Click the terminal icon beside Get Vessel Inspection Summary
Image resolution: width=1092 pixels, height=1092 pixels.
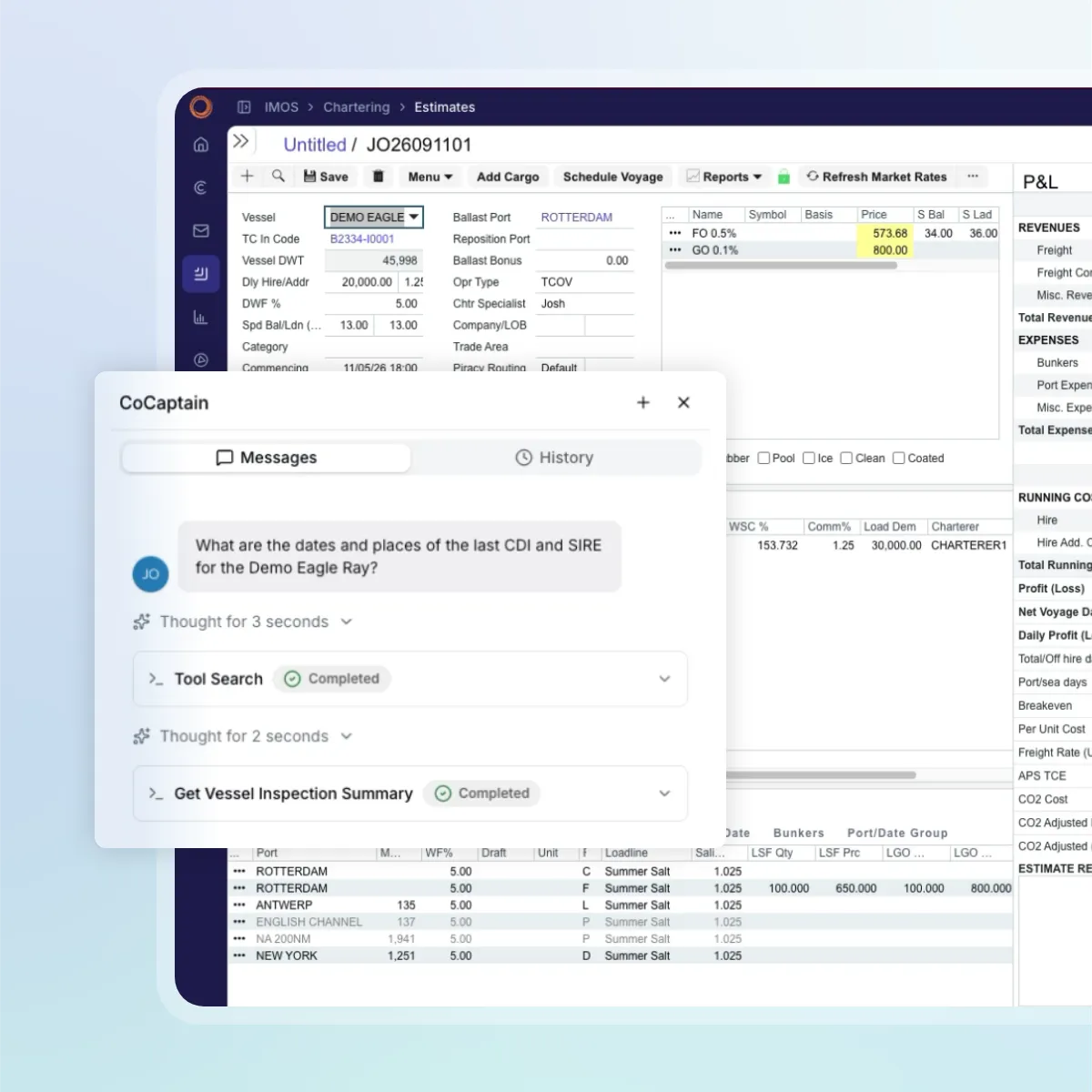[x=156, y=794]
